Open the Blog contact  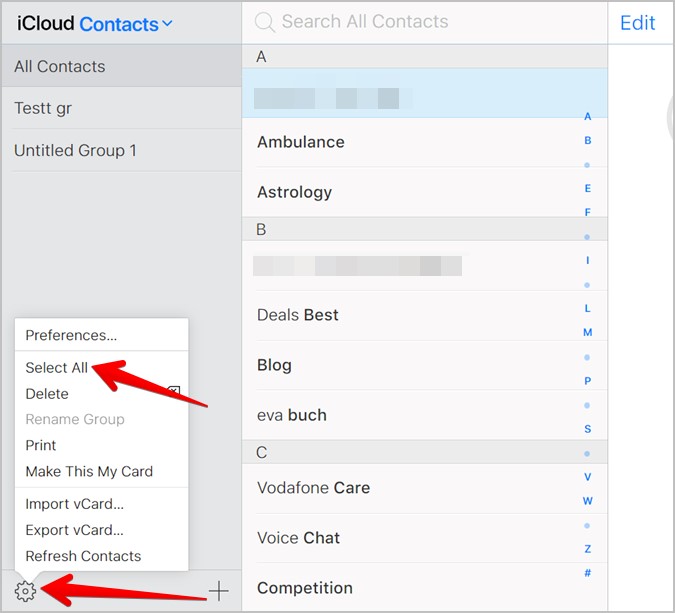[x=424, y=365]
